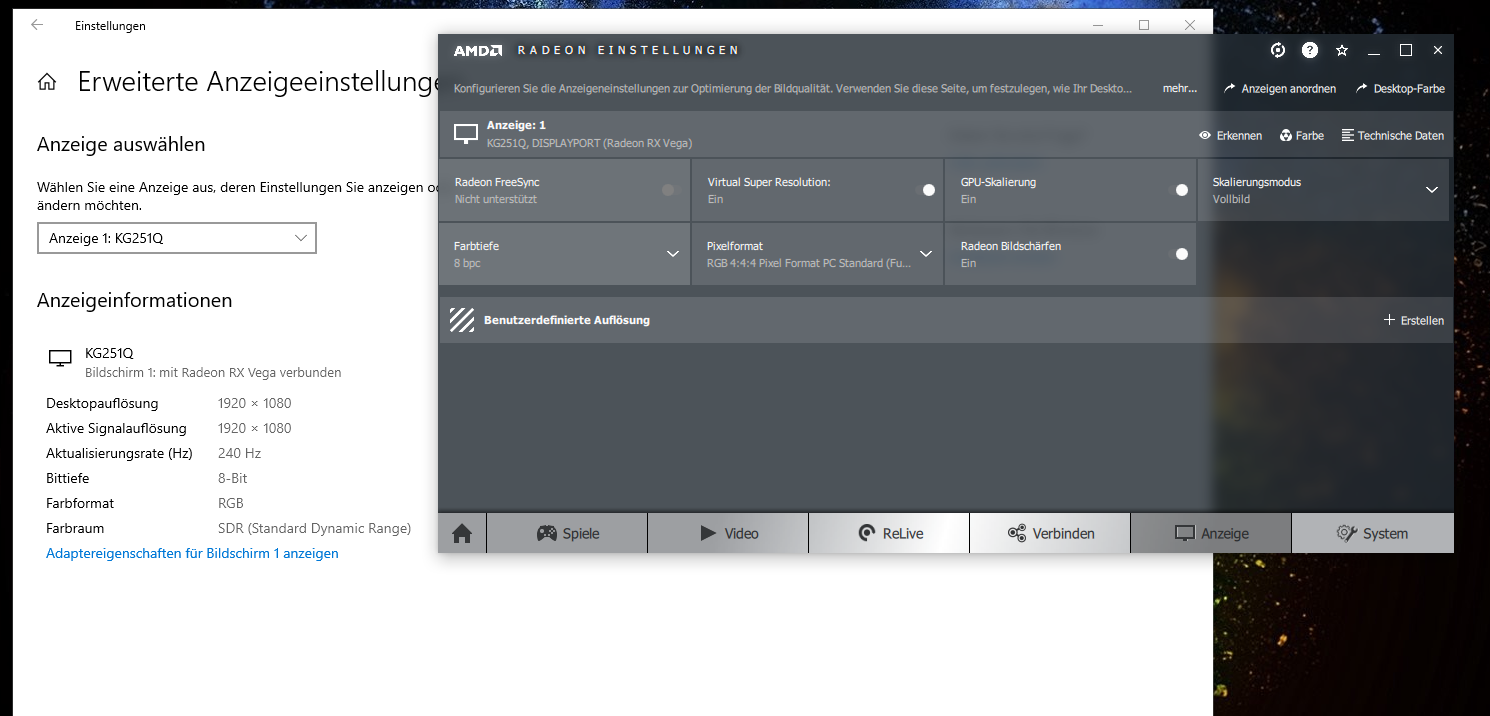Open the System tab
The width and height of the screenshot is (1490, 716).
[x=1373, y=533]
